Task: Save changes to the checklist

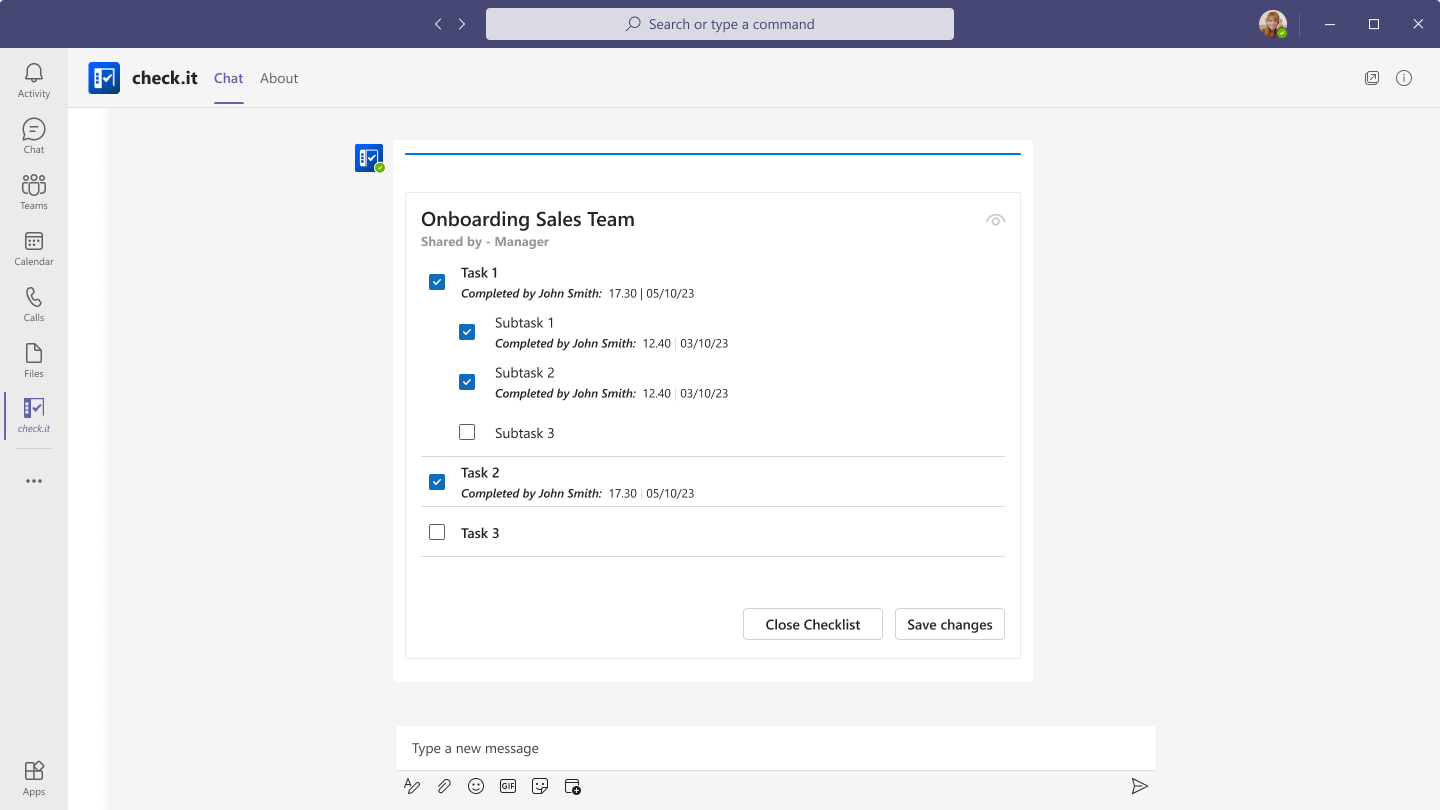Action: point(948,624)
